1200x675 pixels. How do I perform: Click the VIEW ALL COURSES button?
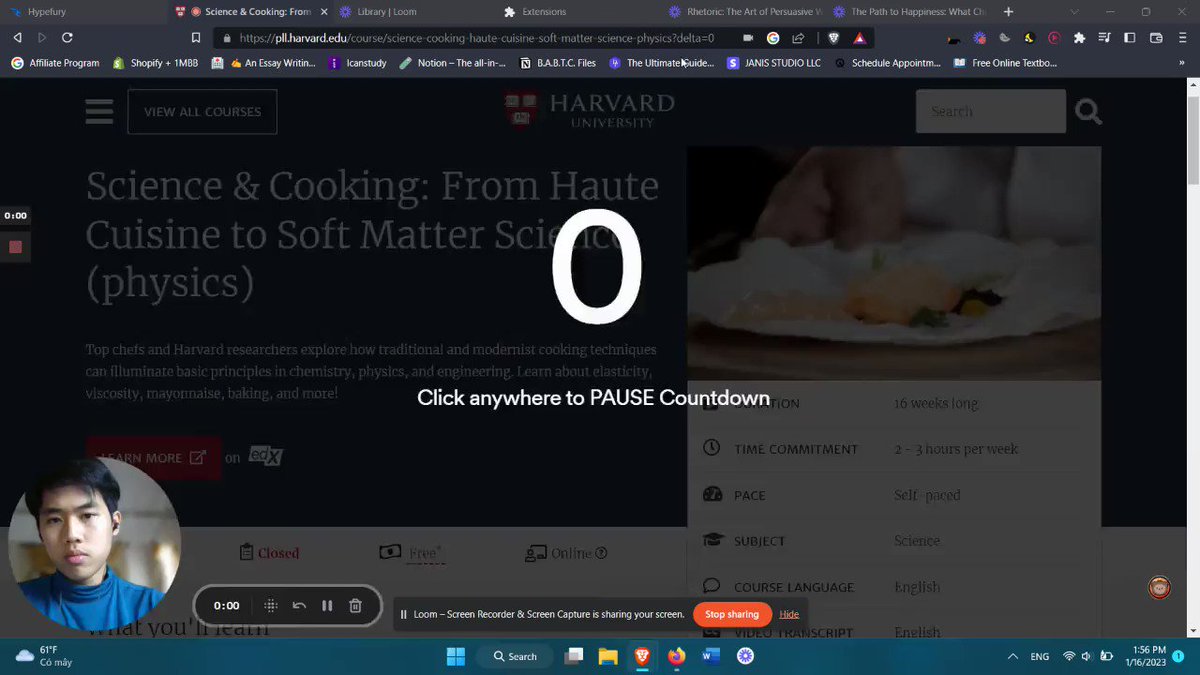[202, 111]
